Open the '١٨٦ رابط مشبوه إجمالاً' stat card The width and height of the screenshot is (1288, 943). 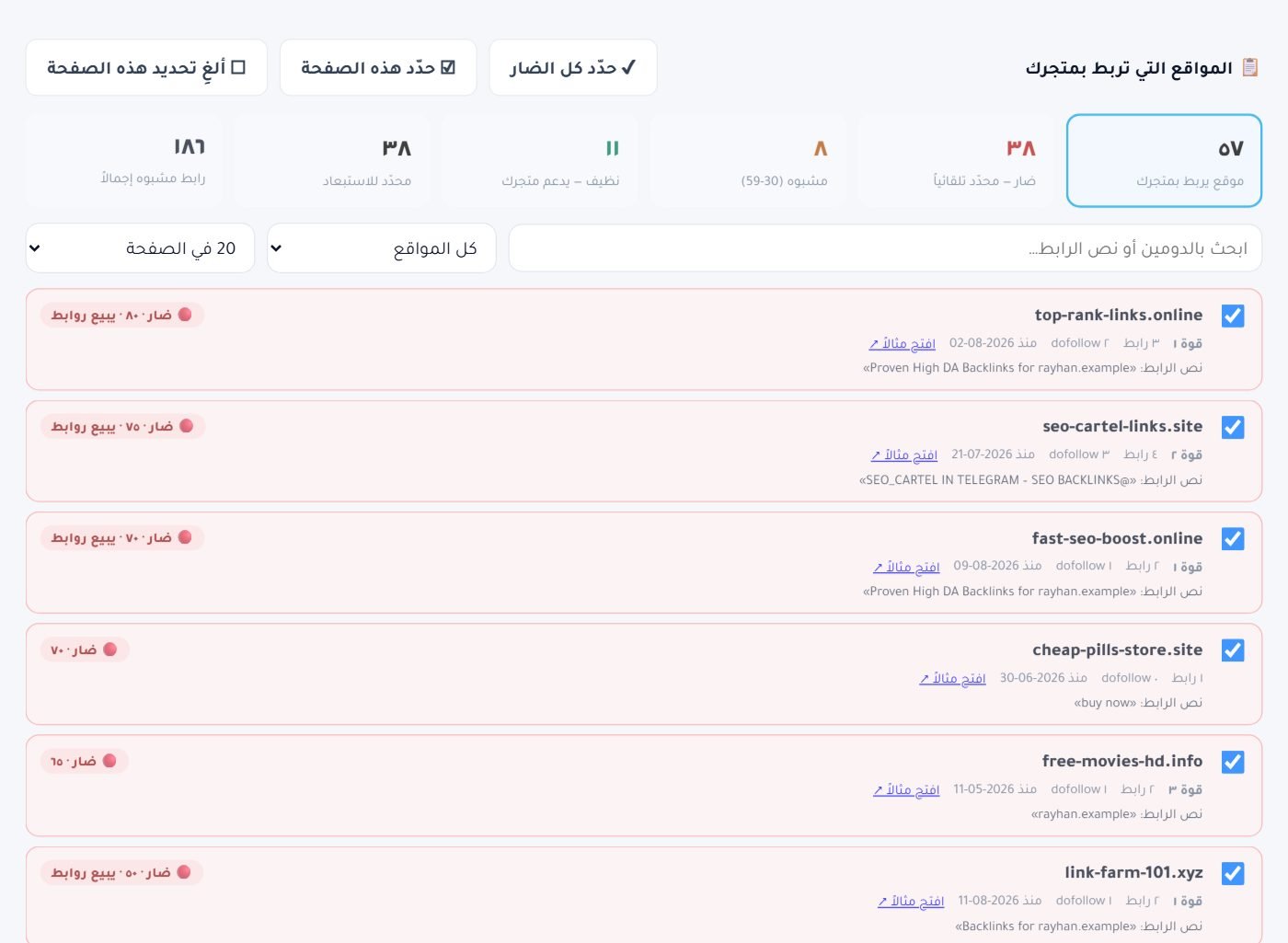point(123,161)
